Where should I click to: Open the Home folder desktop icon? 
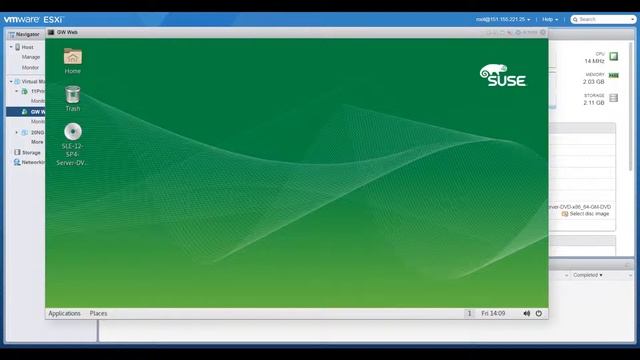point(73,61)
